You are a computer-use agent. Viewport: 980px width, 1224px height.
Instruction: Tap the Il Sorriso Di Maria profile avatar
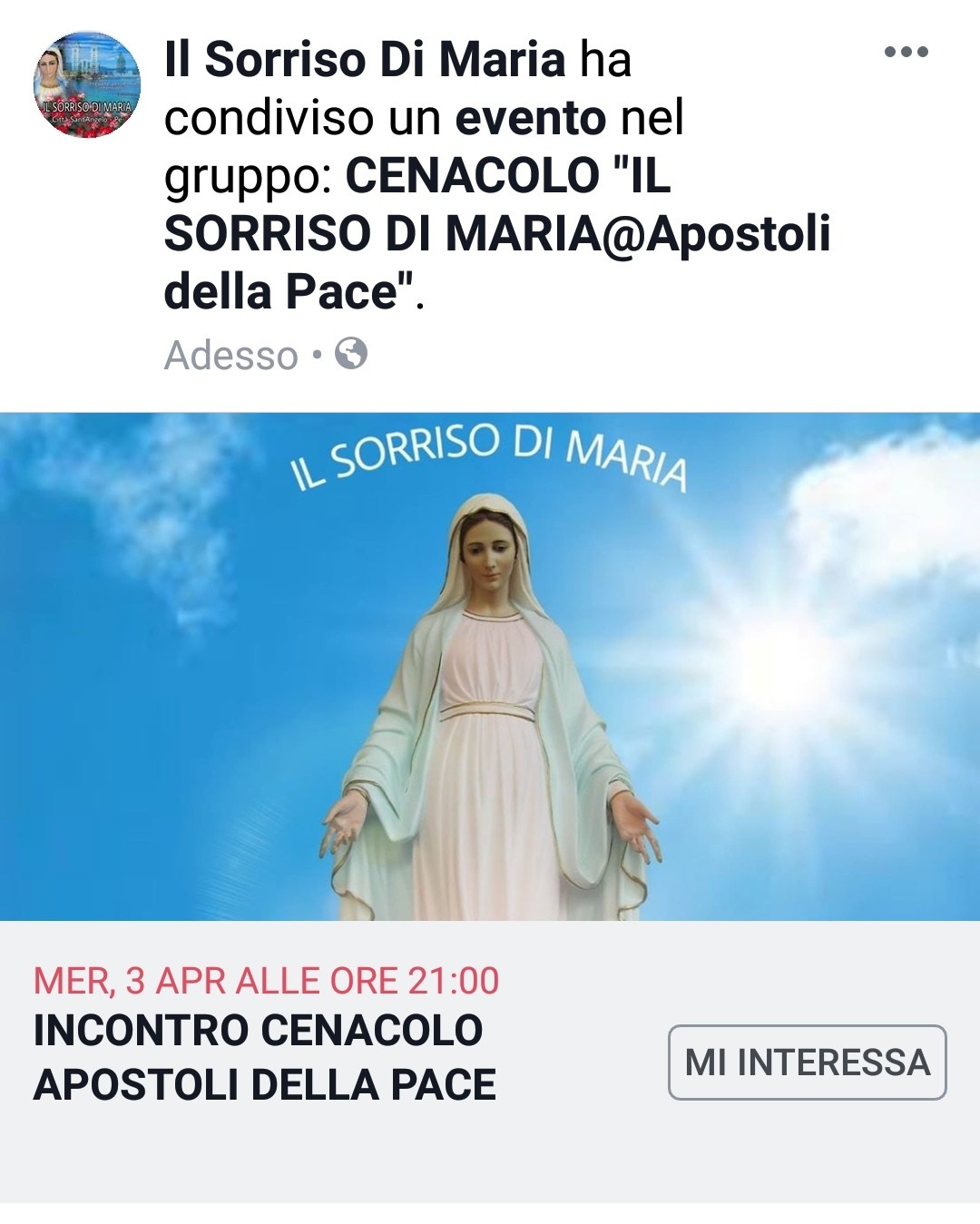tap(87, 84)
